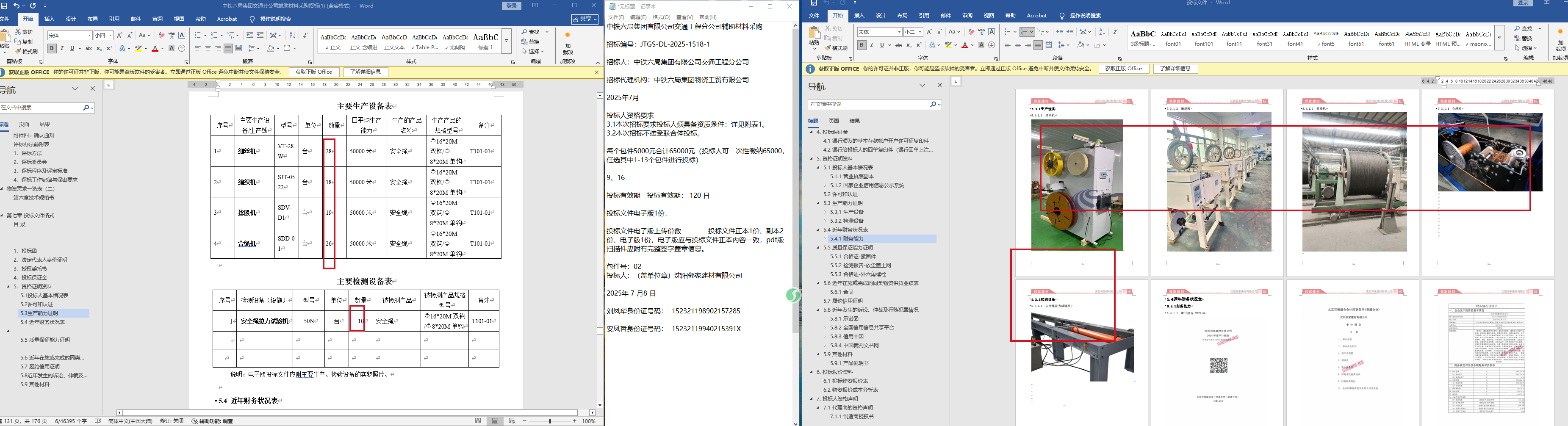Toggle Bold in the right Word ribbon
This screenshot has width=1568, height=426.
[x=862, y=45]
